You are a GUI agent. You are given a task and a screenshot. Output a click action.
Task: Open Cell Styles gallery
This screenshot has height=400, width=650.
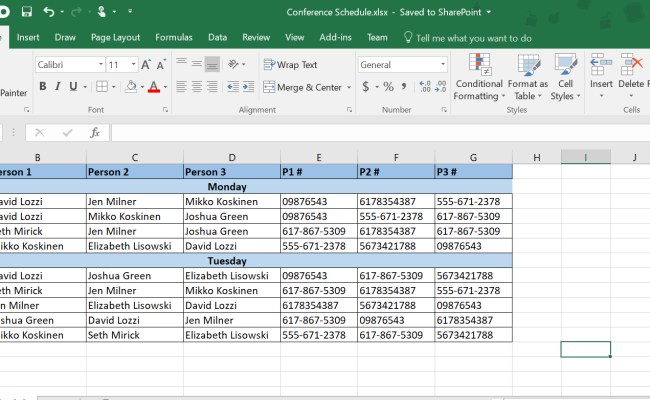click(x=565, y=77)
